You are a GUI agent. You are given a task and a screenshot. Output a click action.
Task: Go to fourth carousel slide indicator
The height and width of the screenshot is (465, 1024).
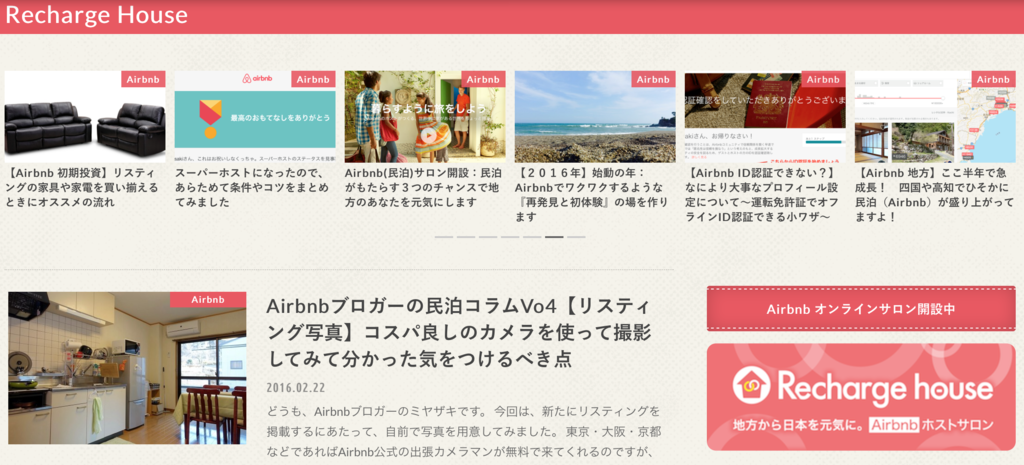coord(510,236)
